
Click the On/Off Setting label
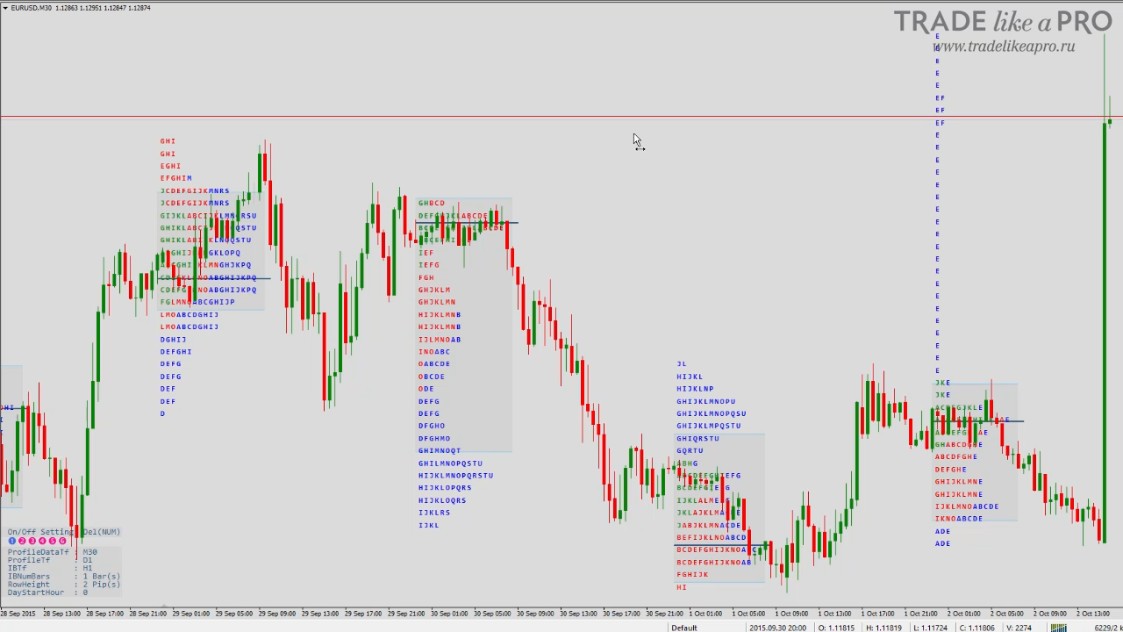coord(41,532)
